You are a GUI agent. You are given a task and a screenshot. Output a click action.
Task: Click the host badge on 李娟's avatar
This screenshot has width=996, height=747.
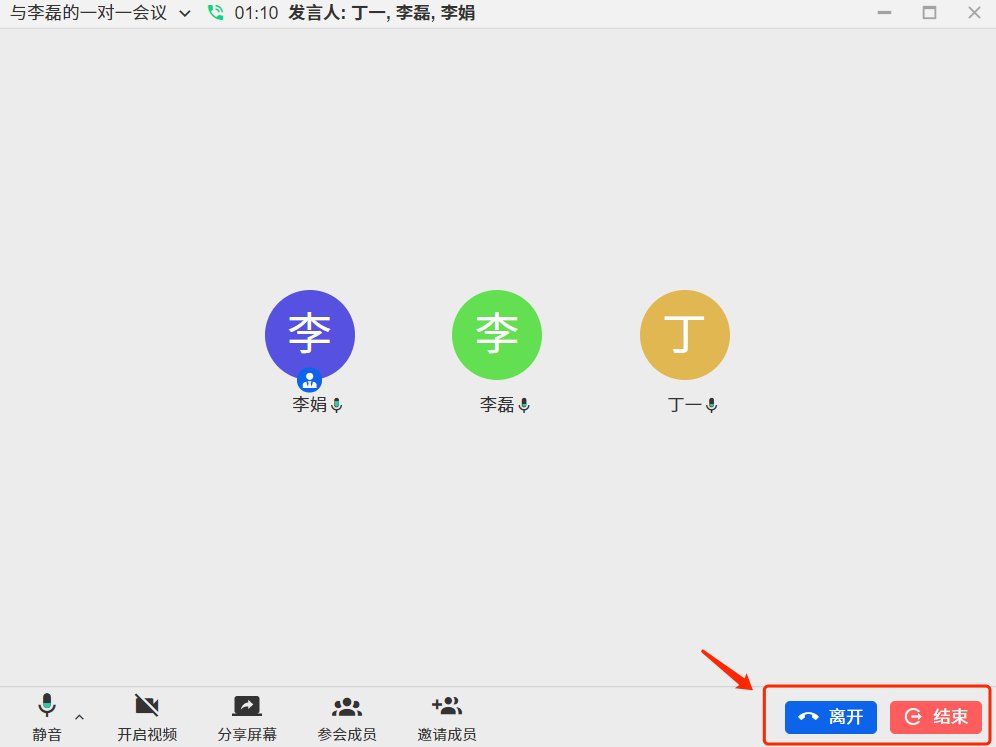[x=309, y=380]
